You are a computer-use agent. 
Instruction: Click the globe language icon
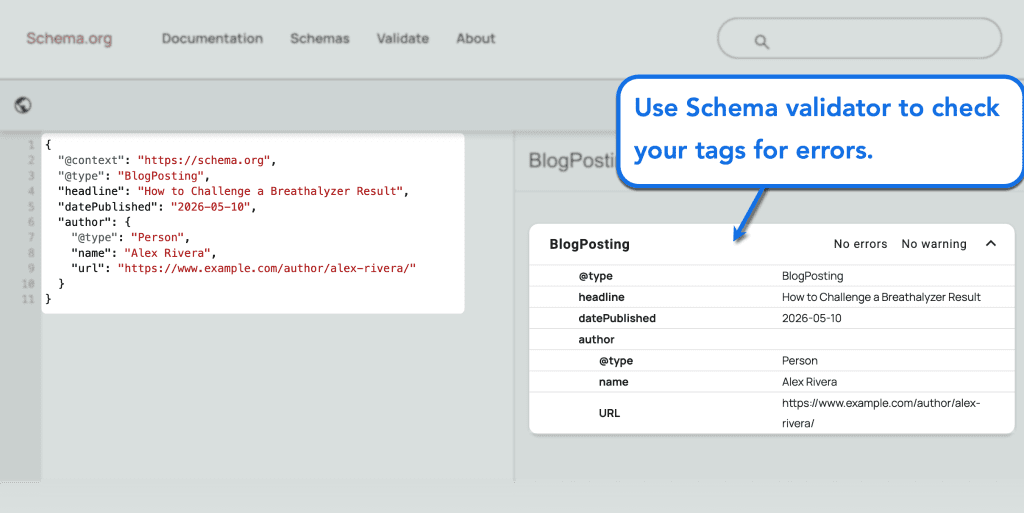[x=23, y=105]
